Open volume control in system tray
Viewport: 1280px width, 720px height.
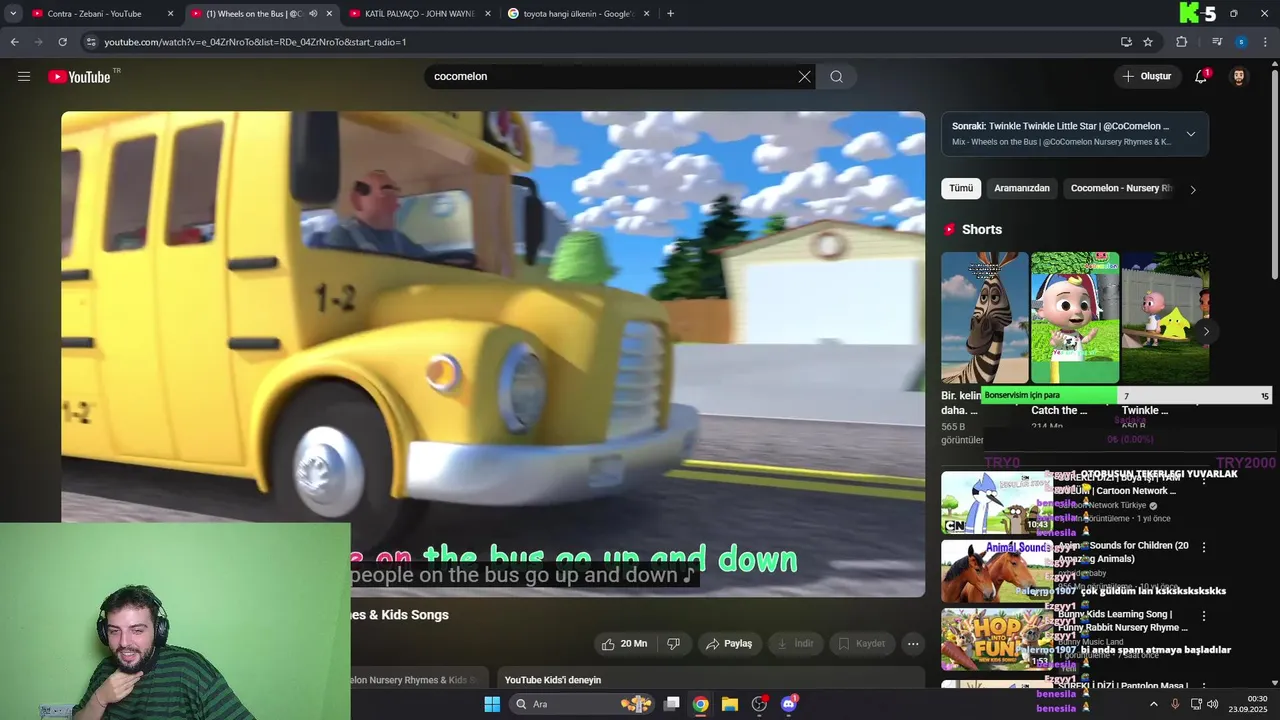pyautogui.click(x=1213, y=704)
